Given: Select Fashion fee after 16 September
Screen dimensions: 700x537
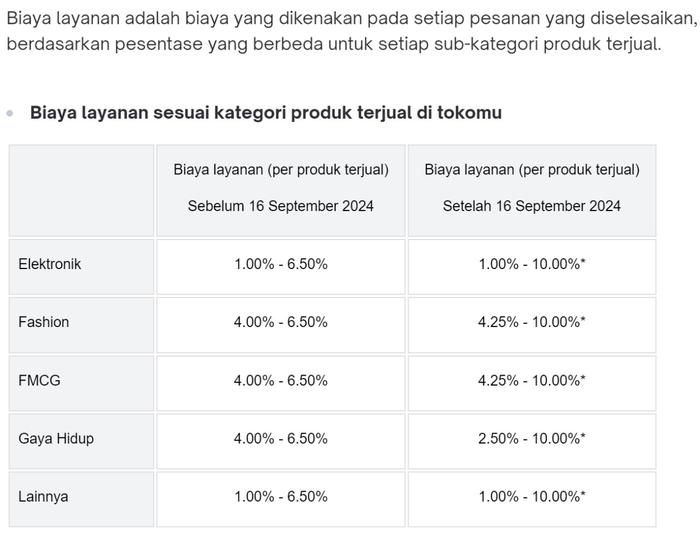Looking at the screenshot, I should point(532,323).
